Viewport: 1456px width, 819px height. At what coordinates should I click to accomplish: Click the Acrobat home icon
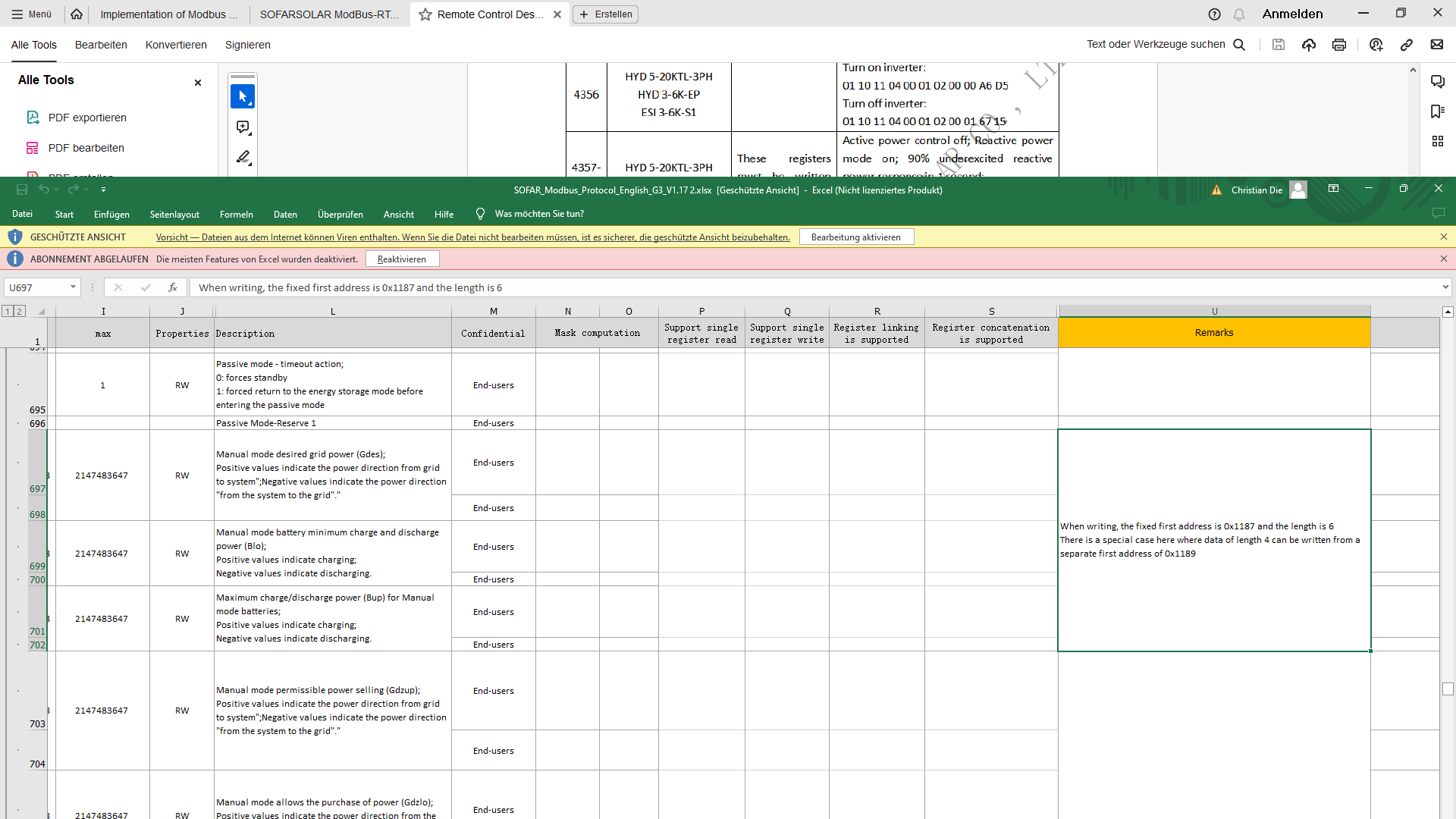77,14
